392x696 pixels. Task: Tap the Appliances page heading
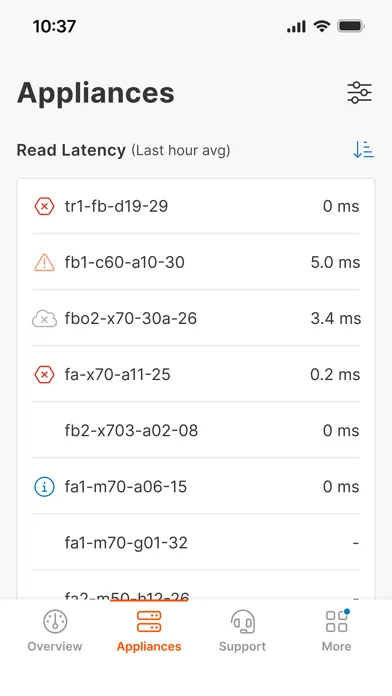tap(96, 93)
